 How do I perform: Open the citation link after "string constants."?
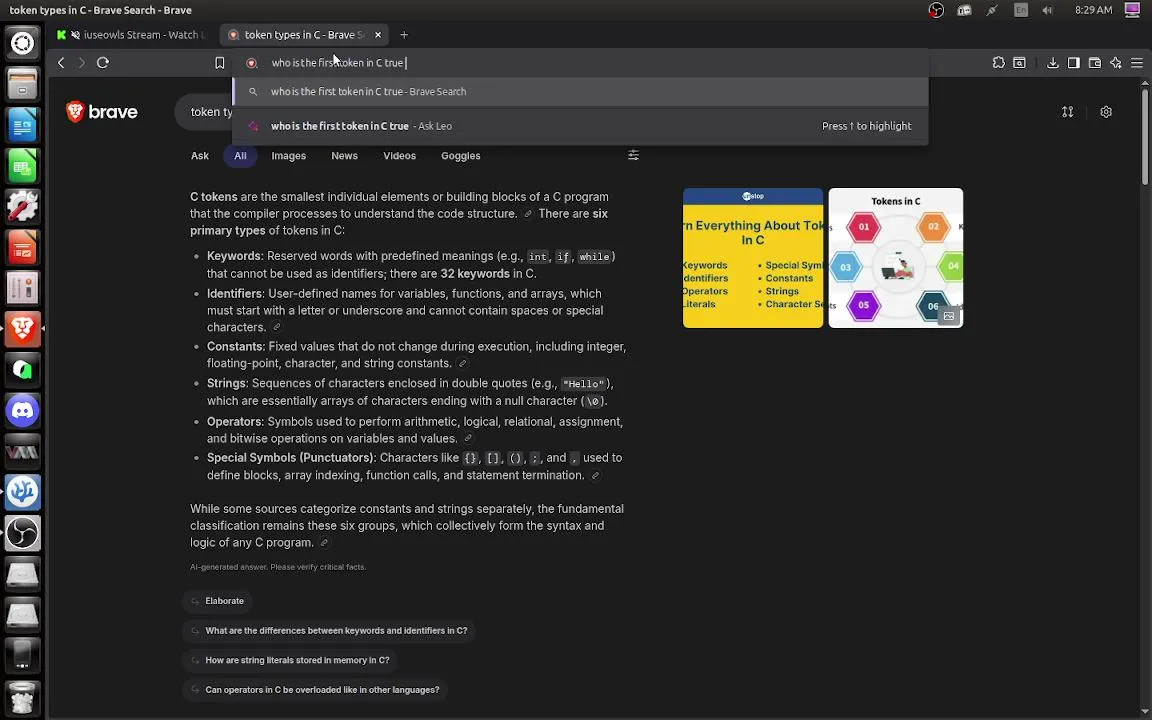(x=462, y=363)
